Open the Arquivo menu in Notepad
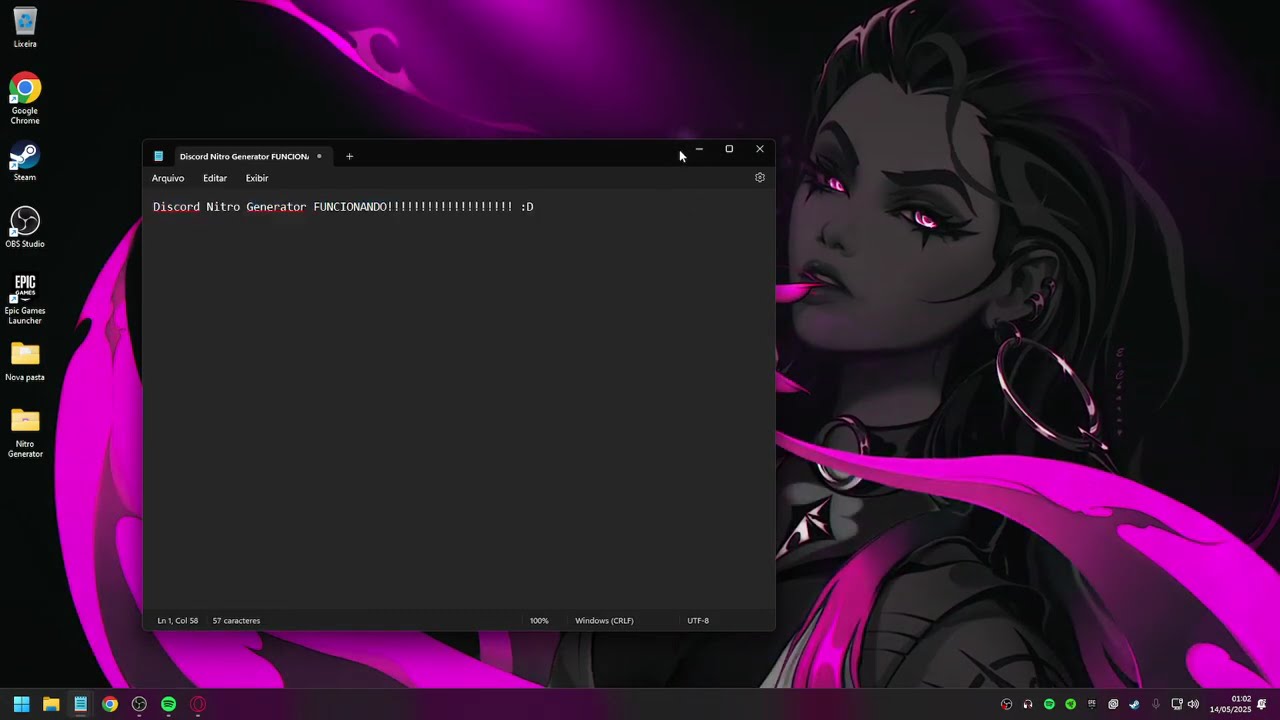 pyautogui.click(x=168, y=178)
